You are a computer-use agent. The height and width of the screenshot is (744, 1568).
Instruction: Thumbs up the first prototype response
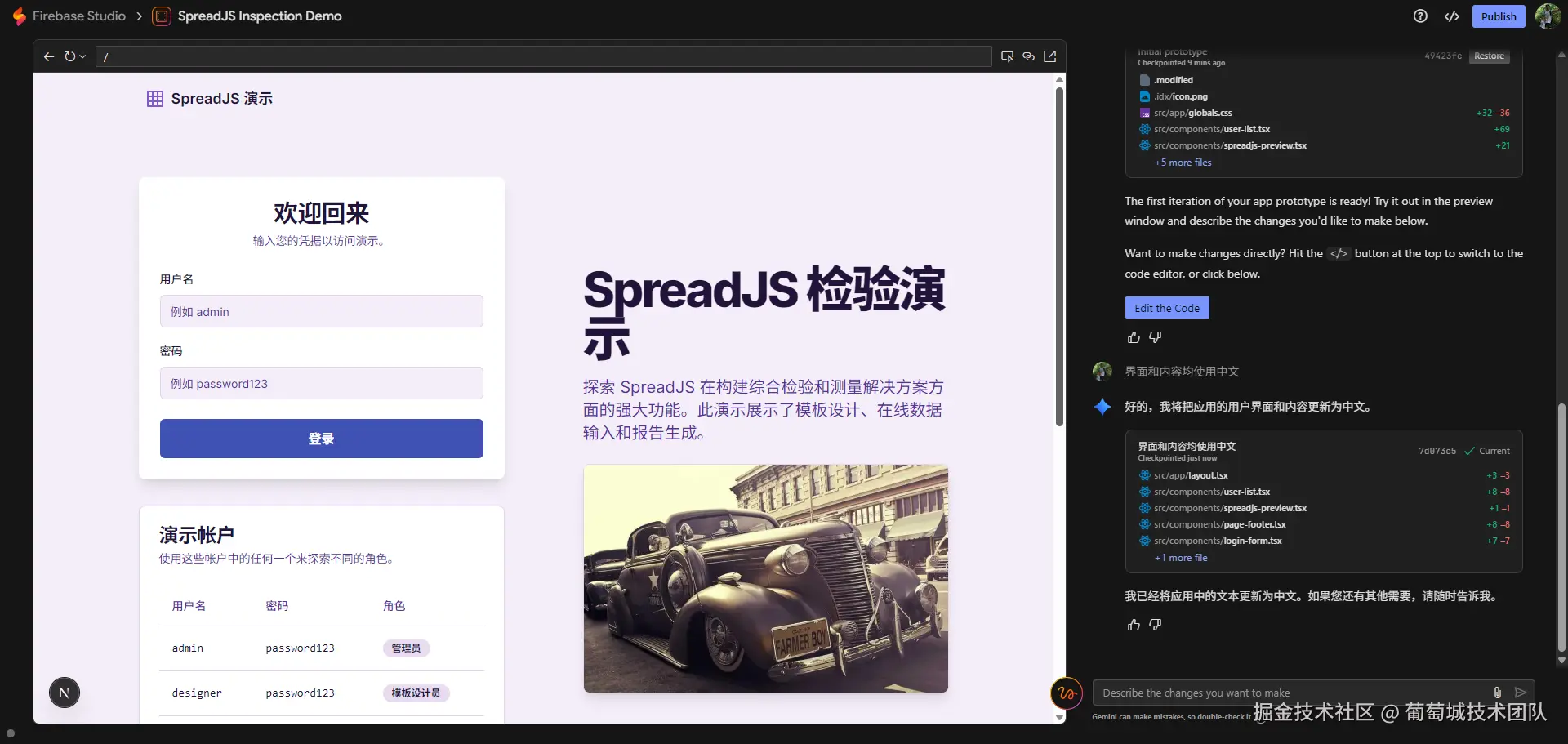pos(1134,337)
